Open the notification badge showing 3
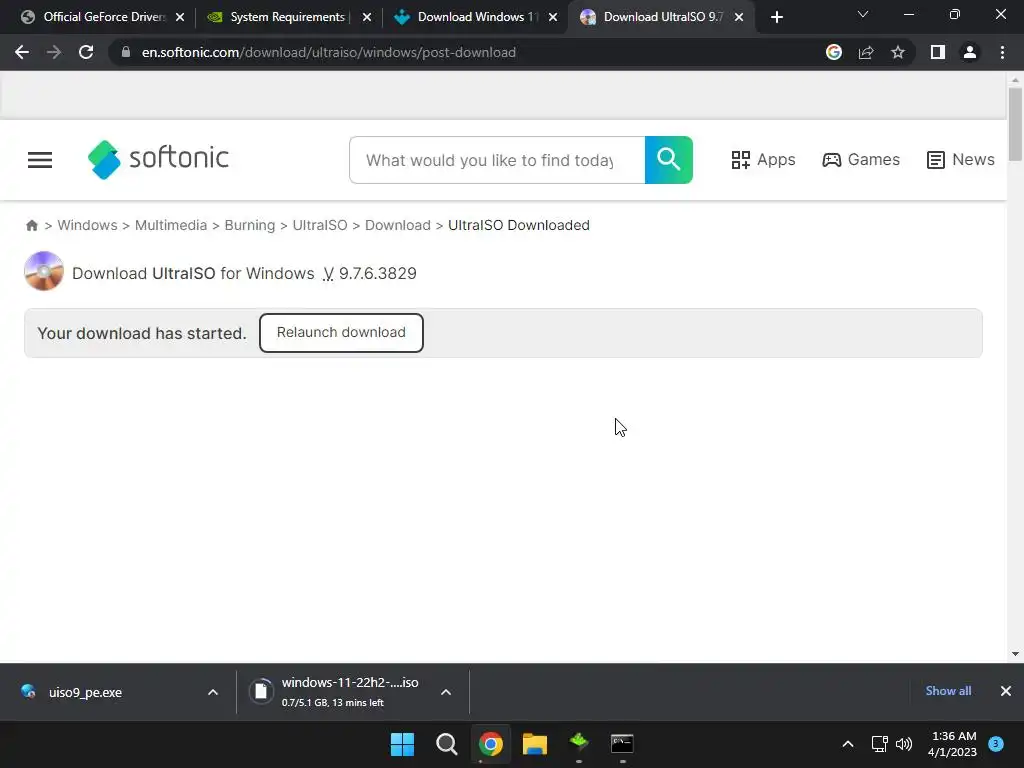The width and height of the screenshot is (1024, 768). click(x=996, y=744)
